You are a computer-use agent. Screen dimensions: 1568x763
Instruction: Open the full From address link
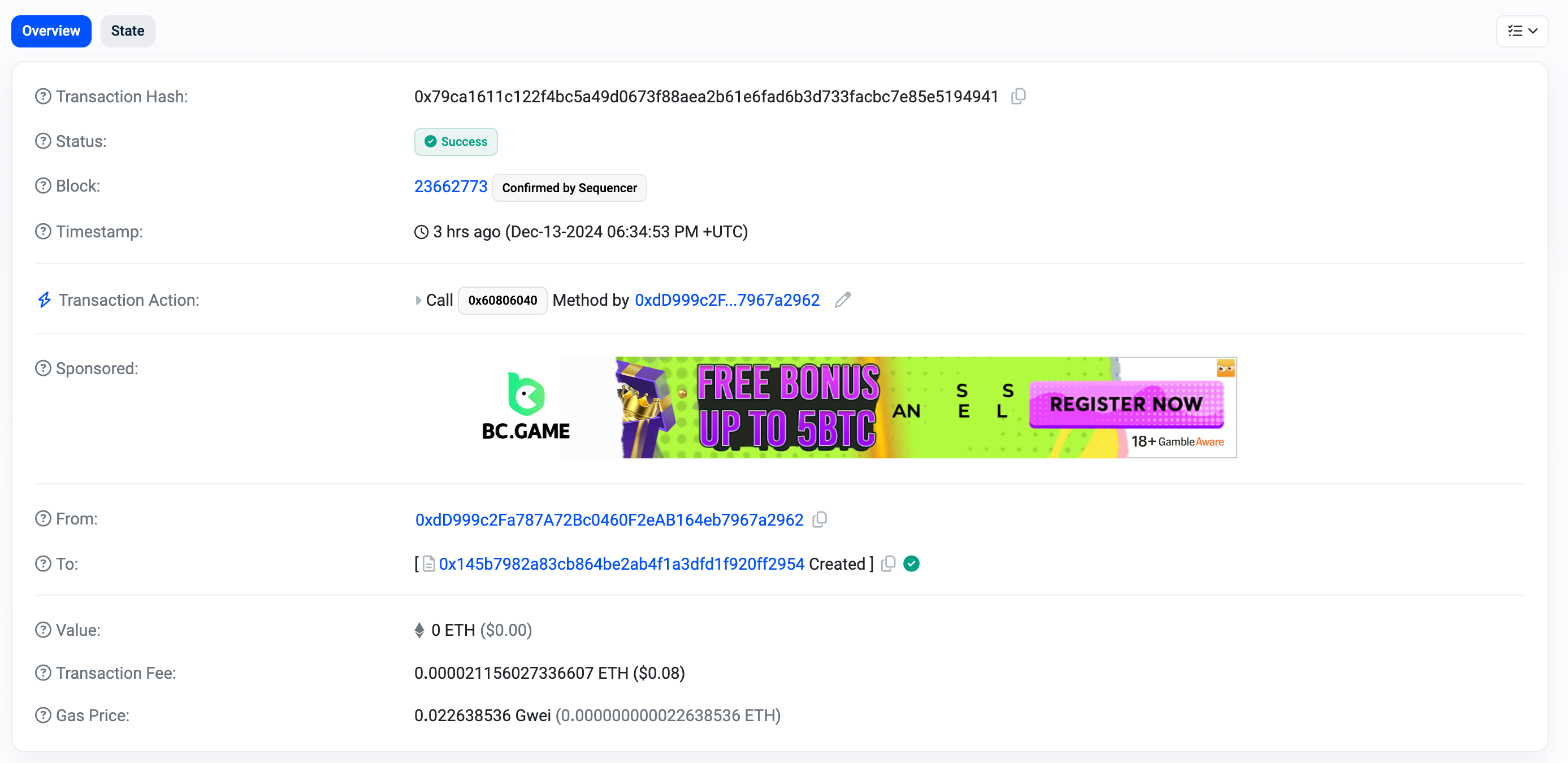point(609,519)
